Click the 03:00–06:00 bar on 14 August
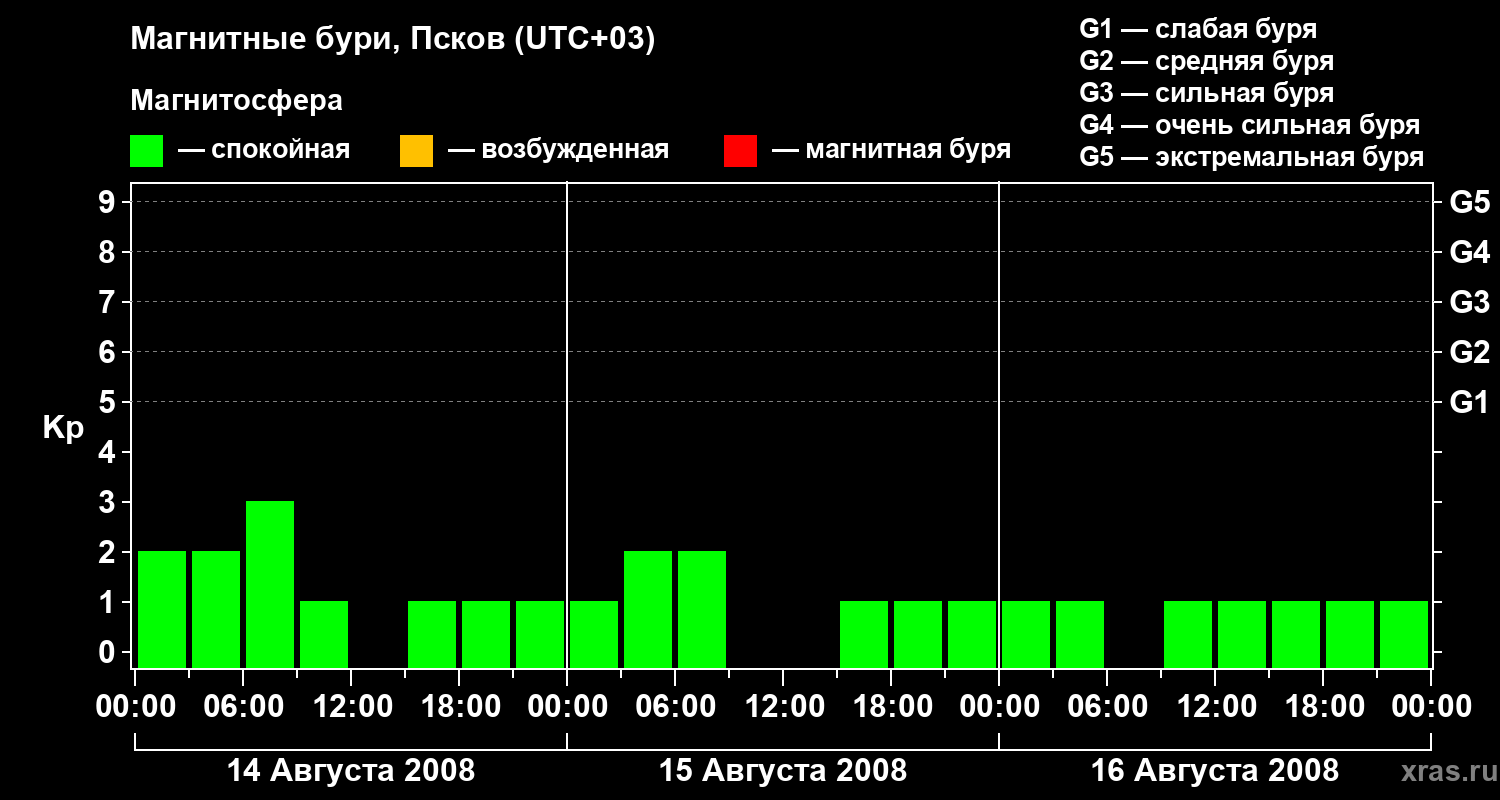The image size is (1500, 800). (x=216, y=609)
